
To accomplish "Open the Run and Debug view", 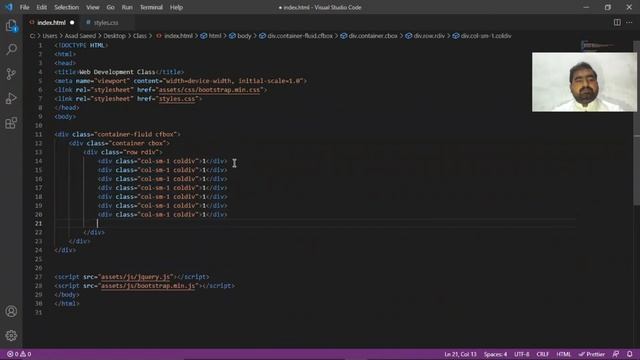I will 11,98.
